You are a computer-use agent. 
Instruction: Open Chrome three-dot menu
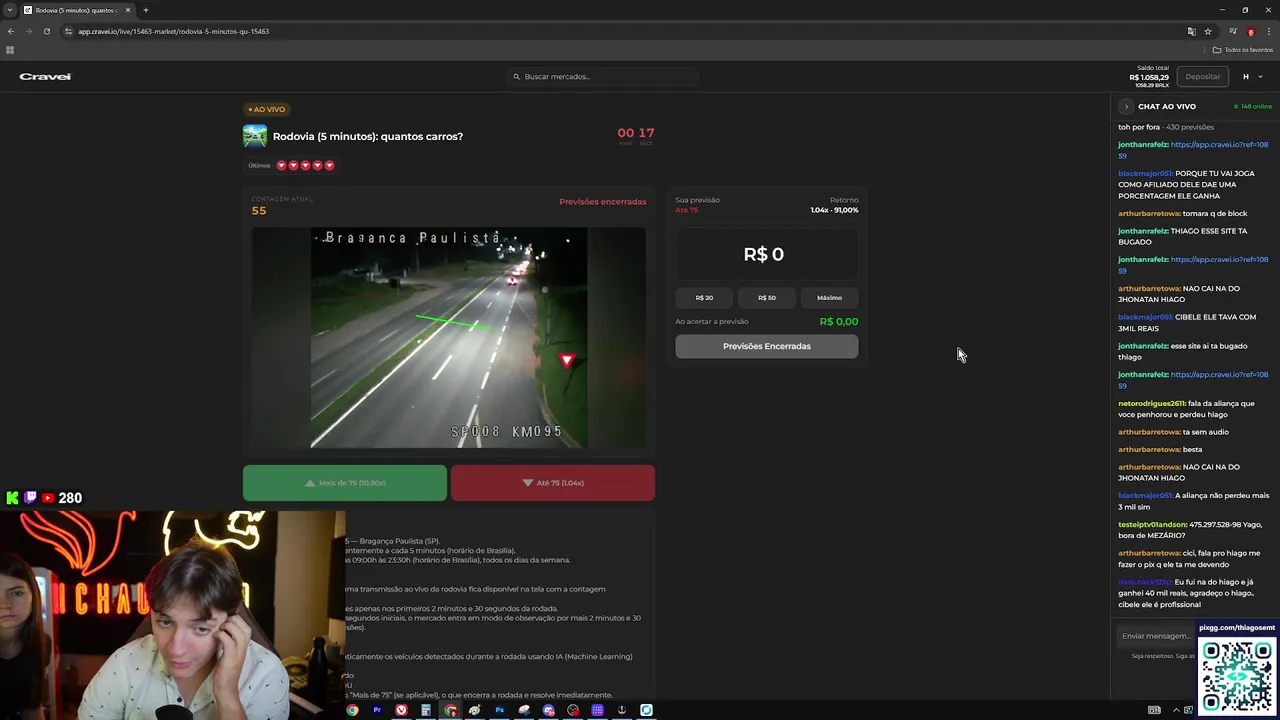(1268, 31)
